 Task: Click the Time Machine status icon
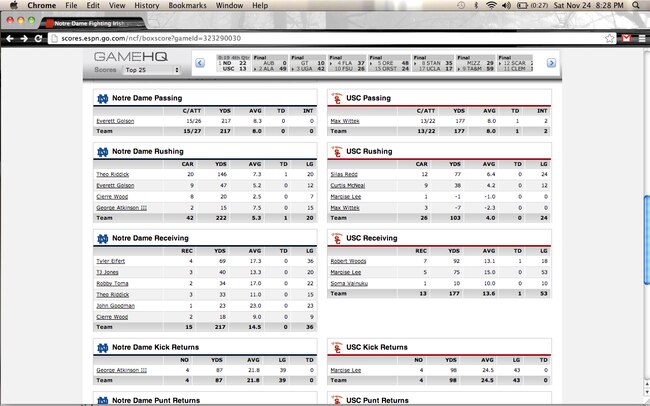(x=461, y=5)
